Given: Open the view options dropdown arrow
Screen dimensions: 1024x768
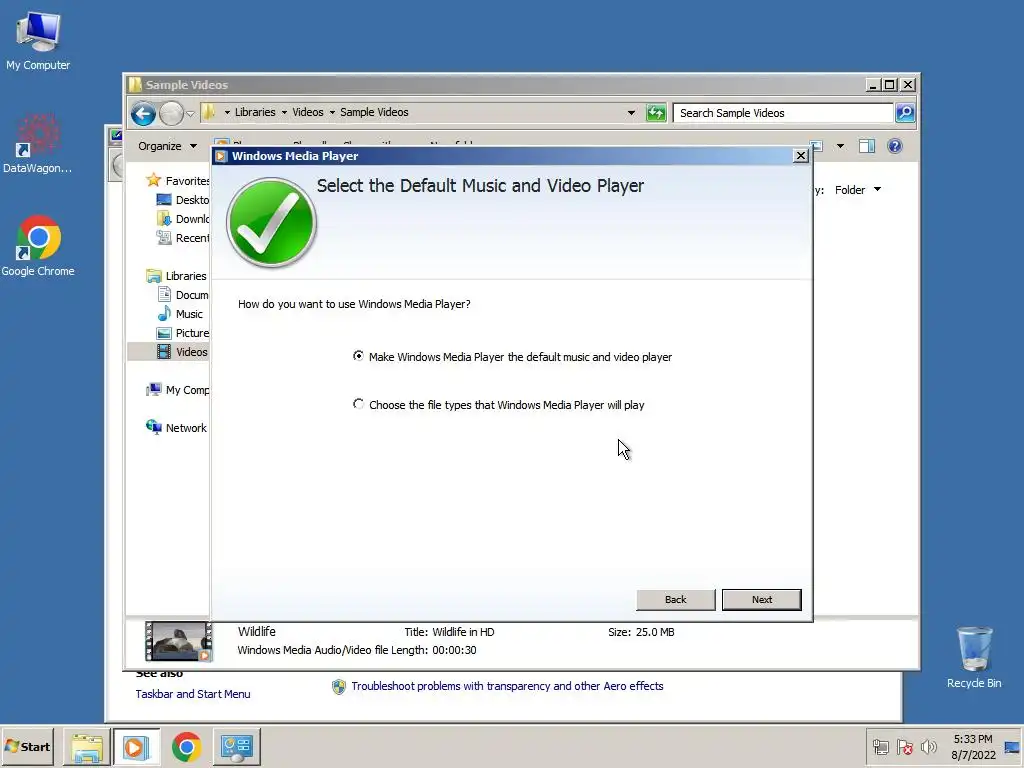Looking at the screenshot, I should [840, 146].
